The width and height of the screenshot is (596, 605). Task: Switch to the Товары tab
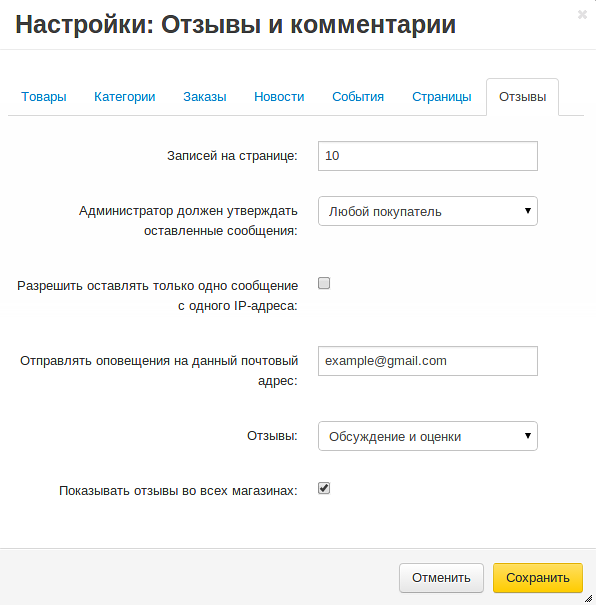[44, 96]
